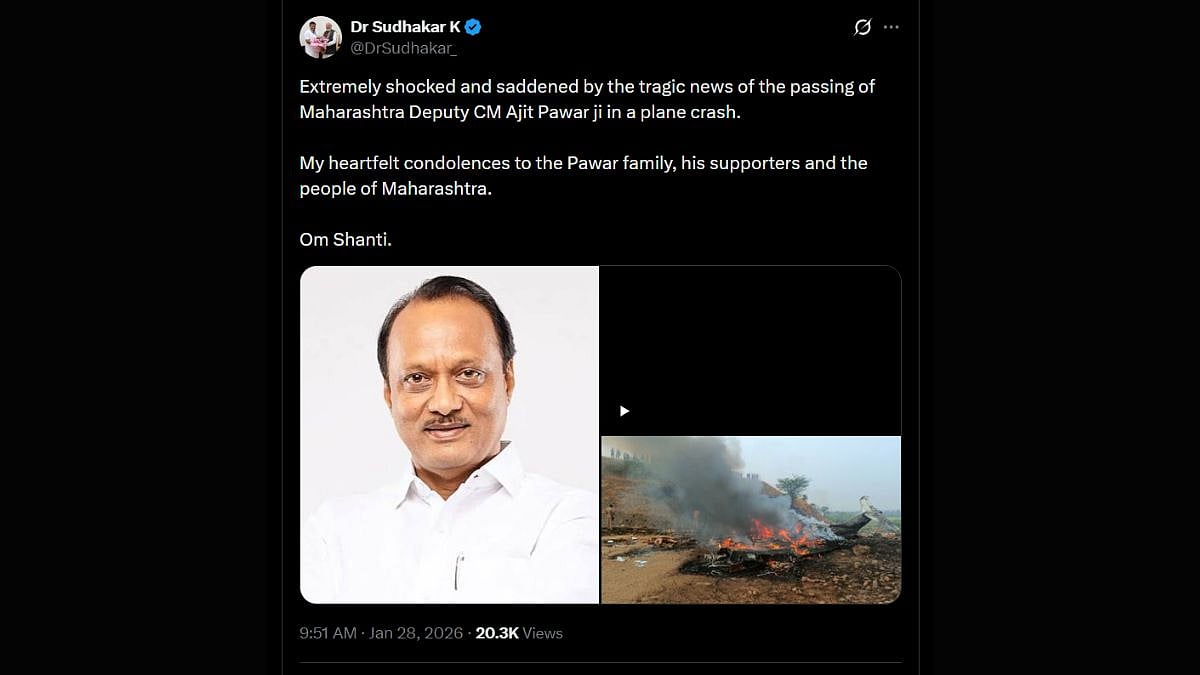
Task: Click the 20.3K view count
Action: click(496, 633)
